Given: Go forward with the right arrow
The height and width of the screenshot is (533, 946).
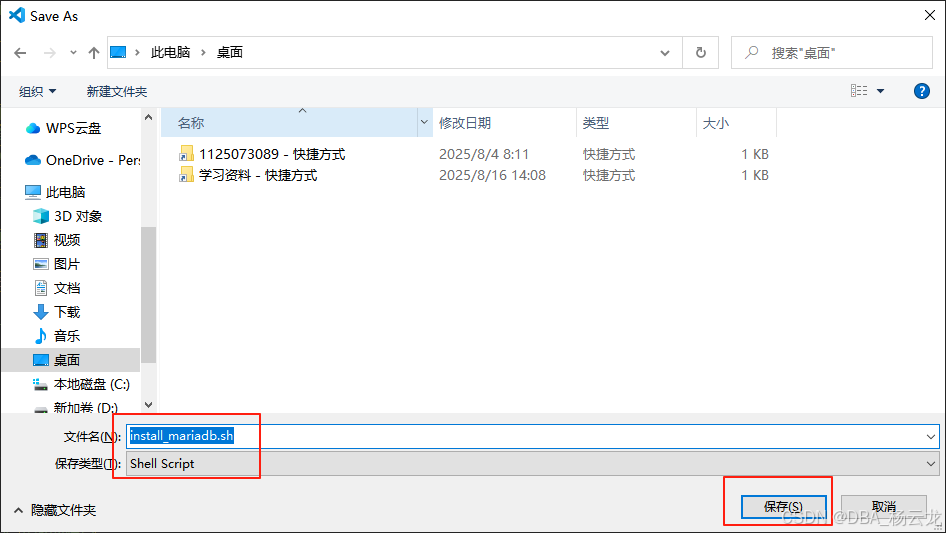Looking at the screenshot, I should tap(49, 53).
